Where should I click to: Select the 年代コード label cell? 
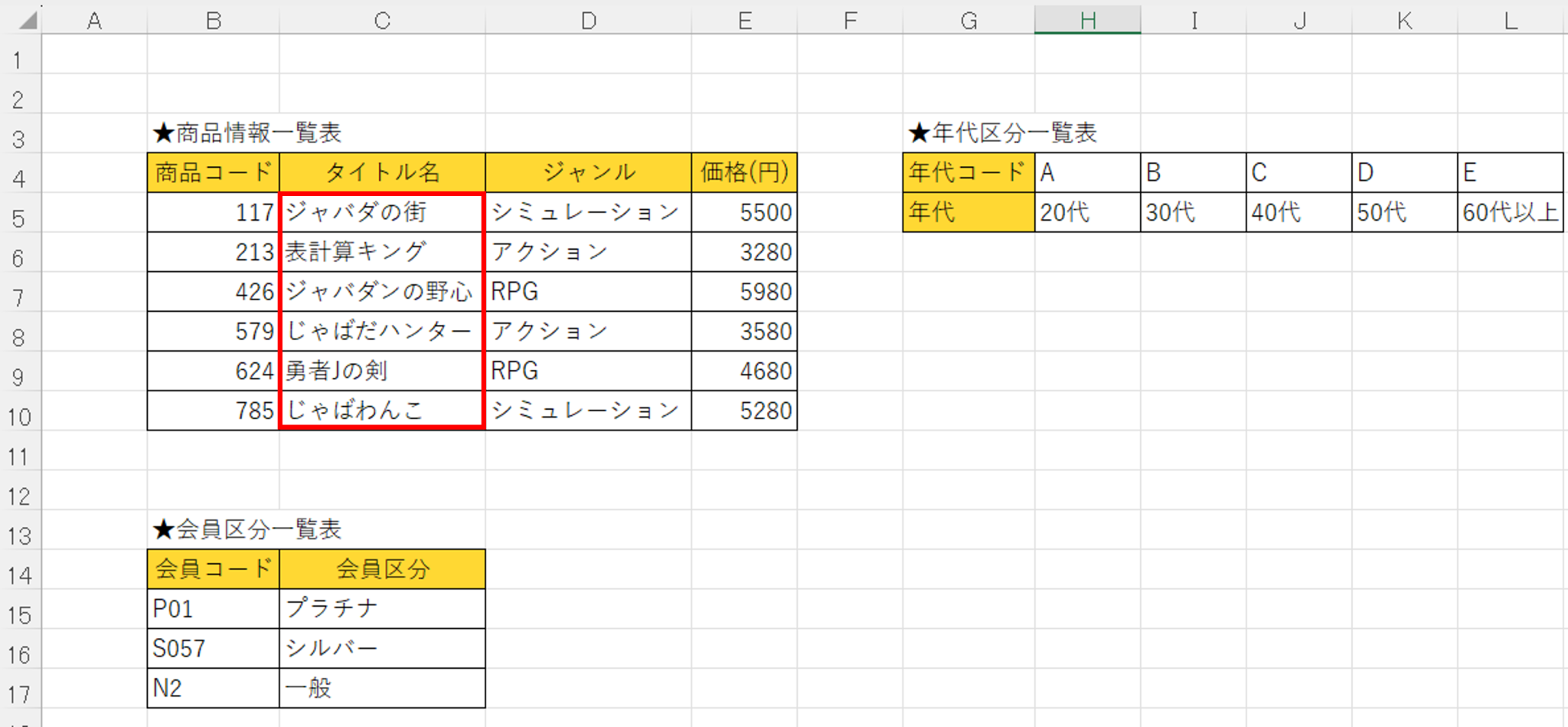coord(967,172)
